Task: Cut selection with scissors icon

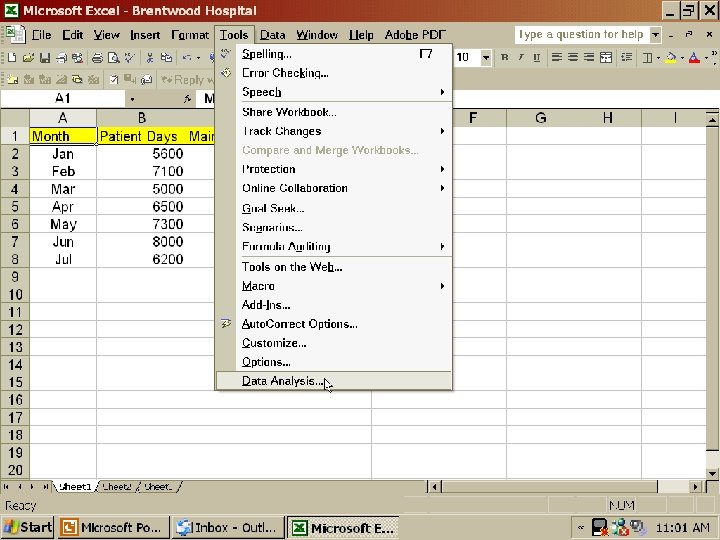Action: pyautogui.click(x=149, y=57)
